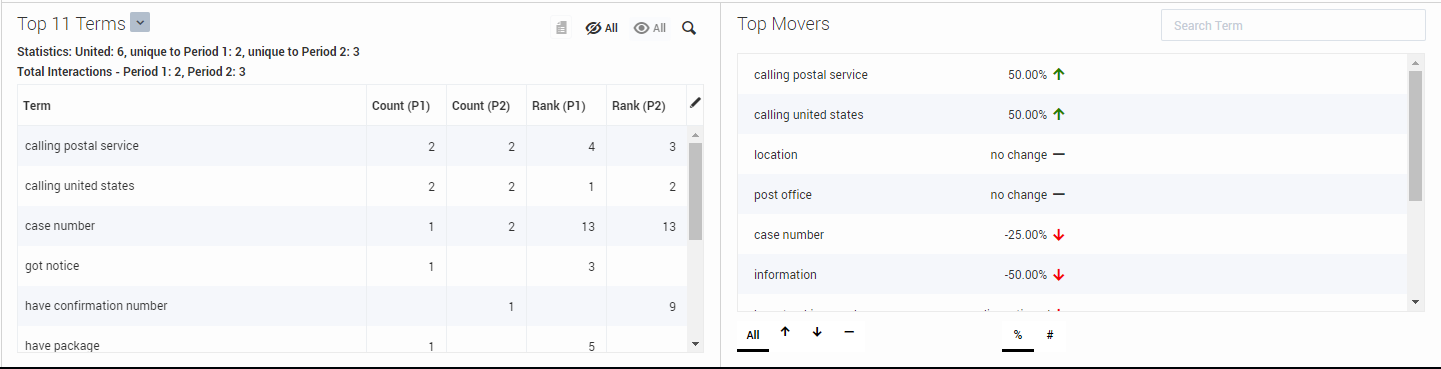Hide all terms with crossed-eye icon
1441x369 pixels.
601,28
